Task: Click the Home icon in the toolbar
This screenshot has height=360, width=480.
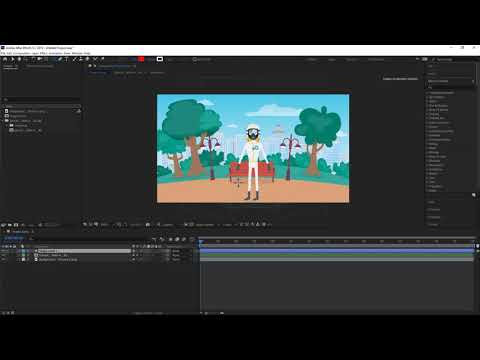Action: (5, 59)
